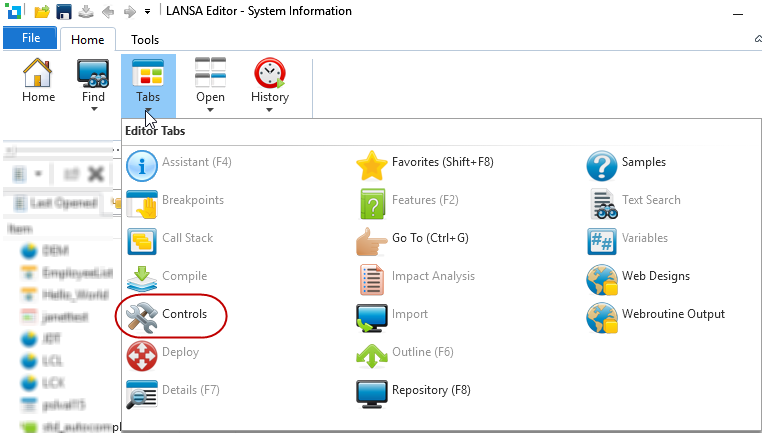763x433 pixels.
Task: Click the Open folder icon in title bar
Action: 42,11
